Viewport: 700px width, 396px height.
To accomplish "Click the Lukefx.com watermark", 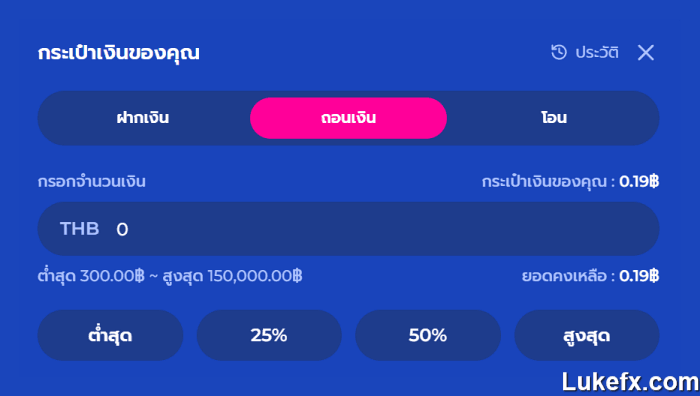I will click(x=630, y=382).
